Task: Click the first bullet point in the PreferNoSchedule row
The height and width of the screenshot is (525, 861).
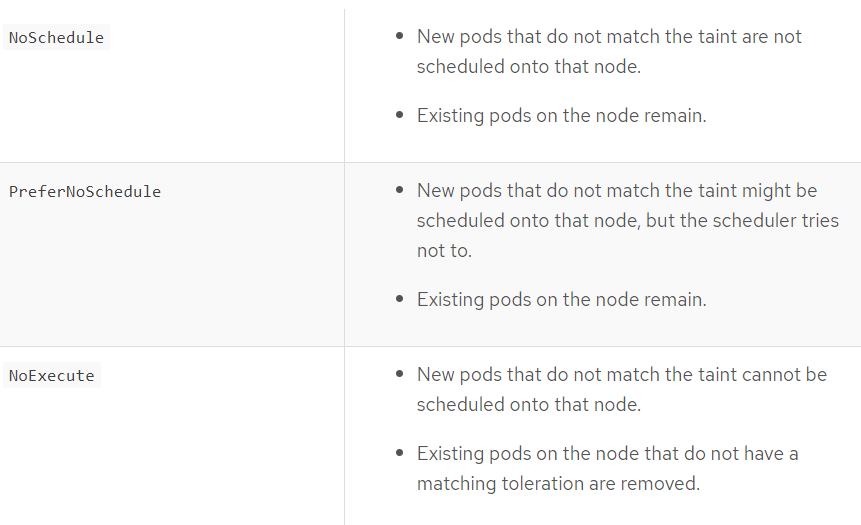Action: (400, 190)
